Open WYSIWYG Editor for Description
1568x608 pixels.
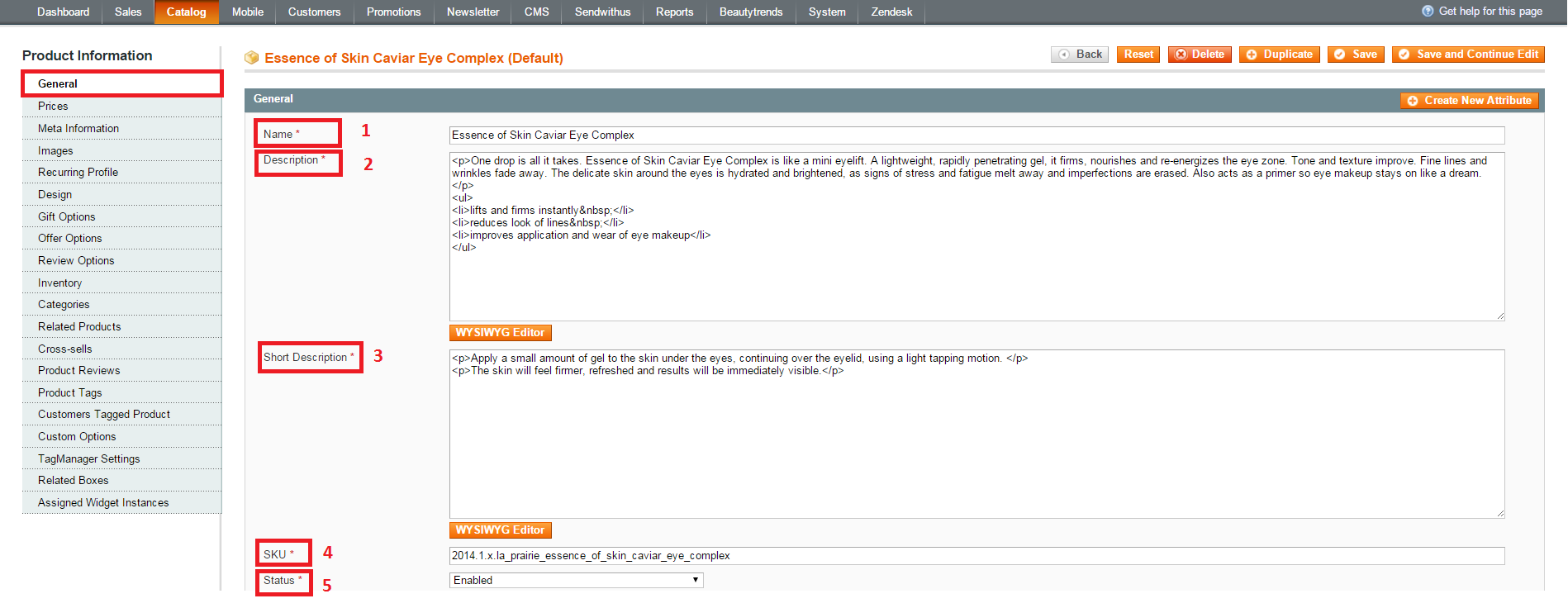coord(500,333)
